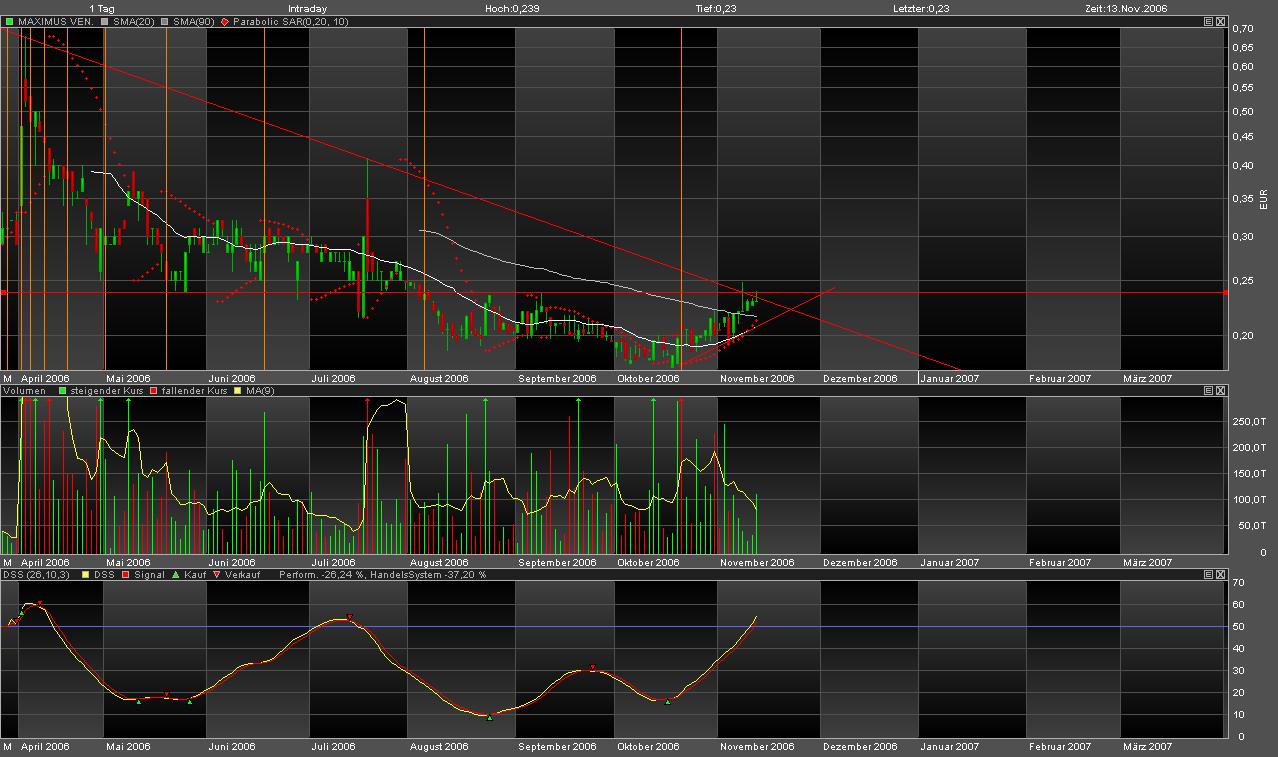Toggle the green MAXIMUS VEN. series square

point(9,21)
